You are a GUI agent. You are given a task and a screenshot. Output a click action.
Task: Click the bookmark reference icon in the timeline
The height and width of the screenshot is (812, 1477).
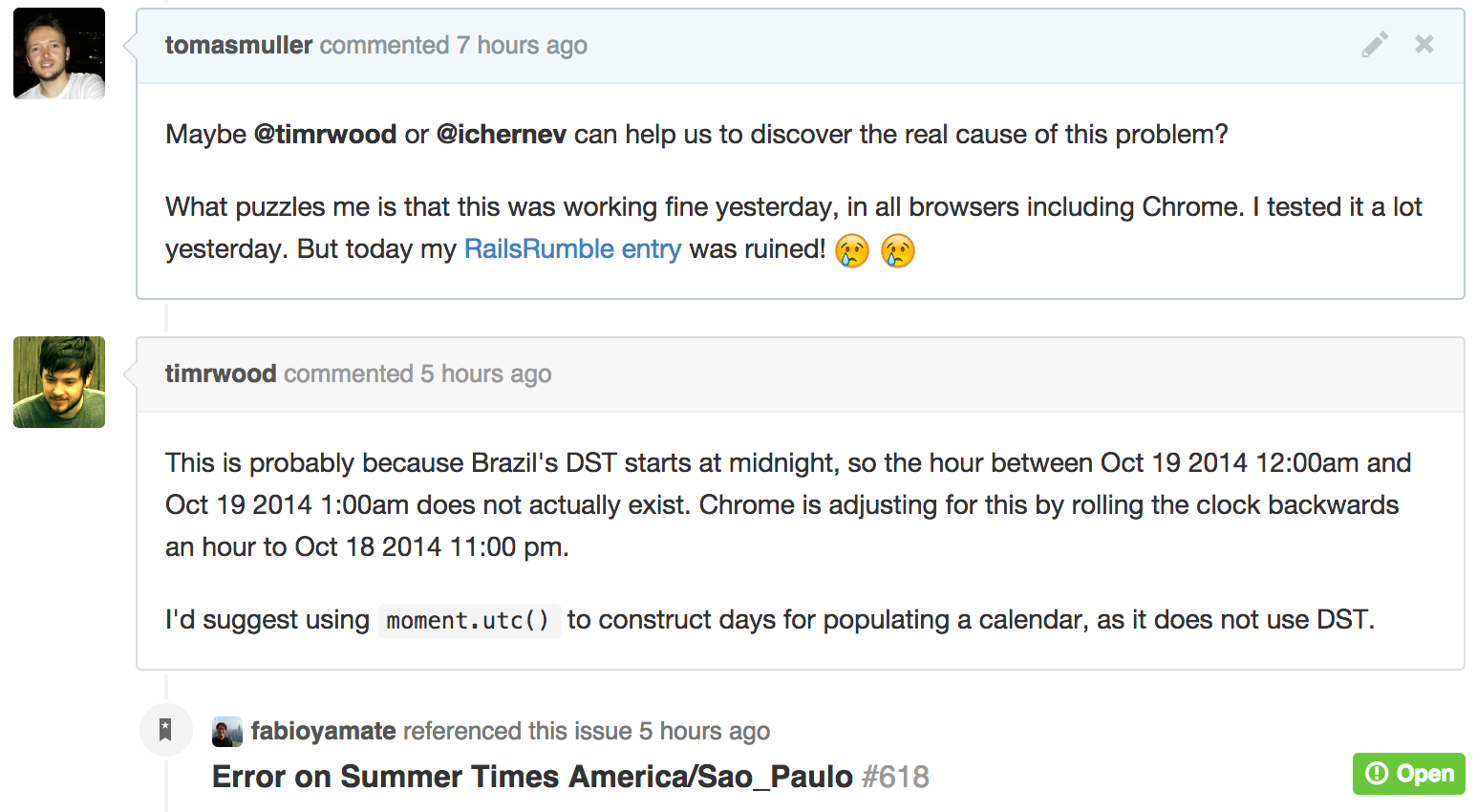click(165, 730)
